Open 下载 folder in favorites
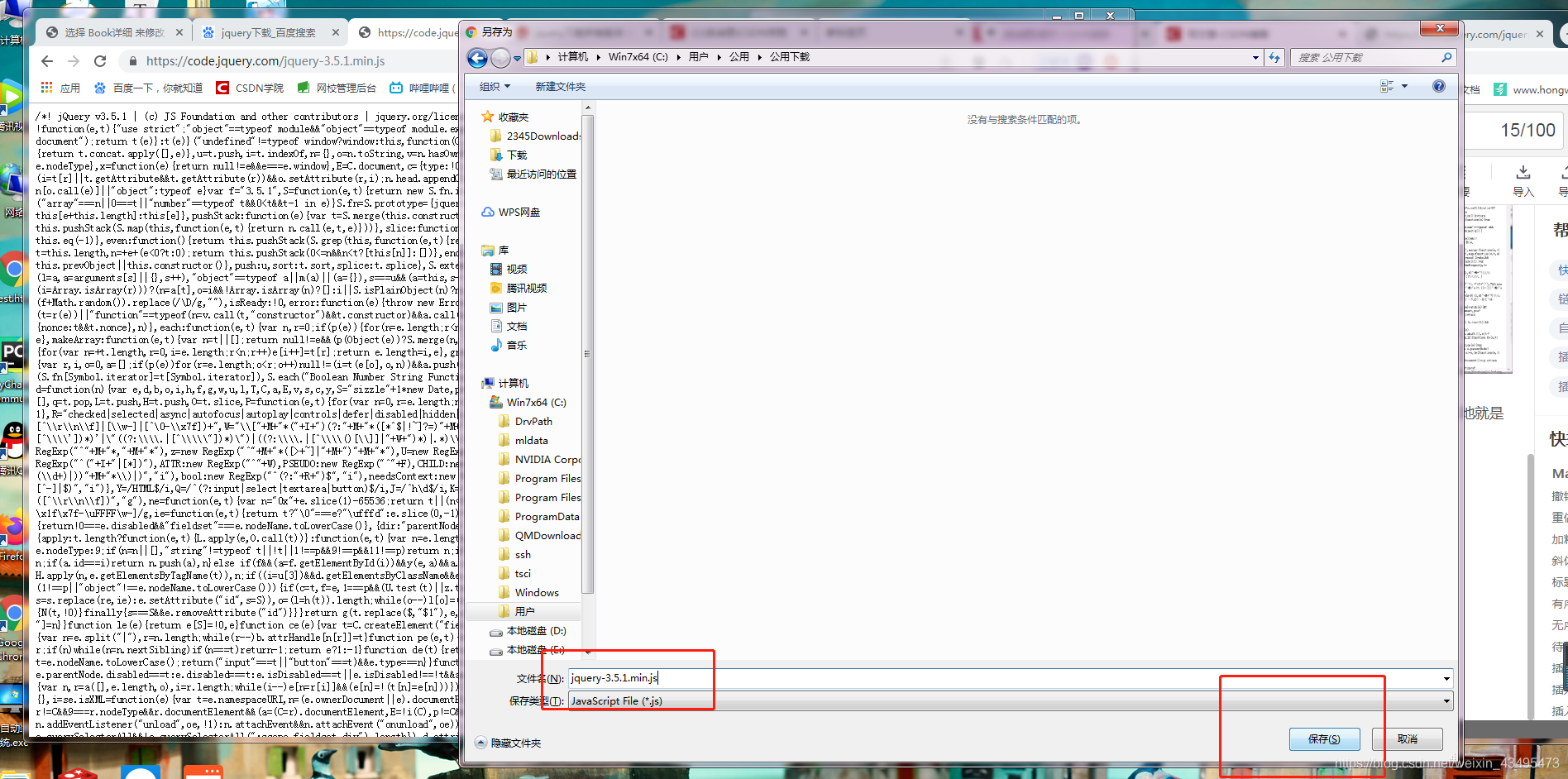The height and width of the screenshot is (779, 1568). tap(516, 155)
